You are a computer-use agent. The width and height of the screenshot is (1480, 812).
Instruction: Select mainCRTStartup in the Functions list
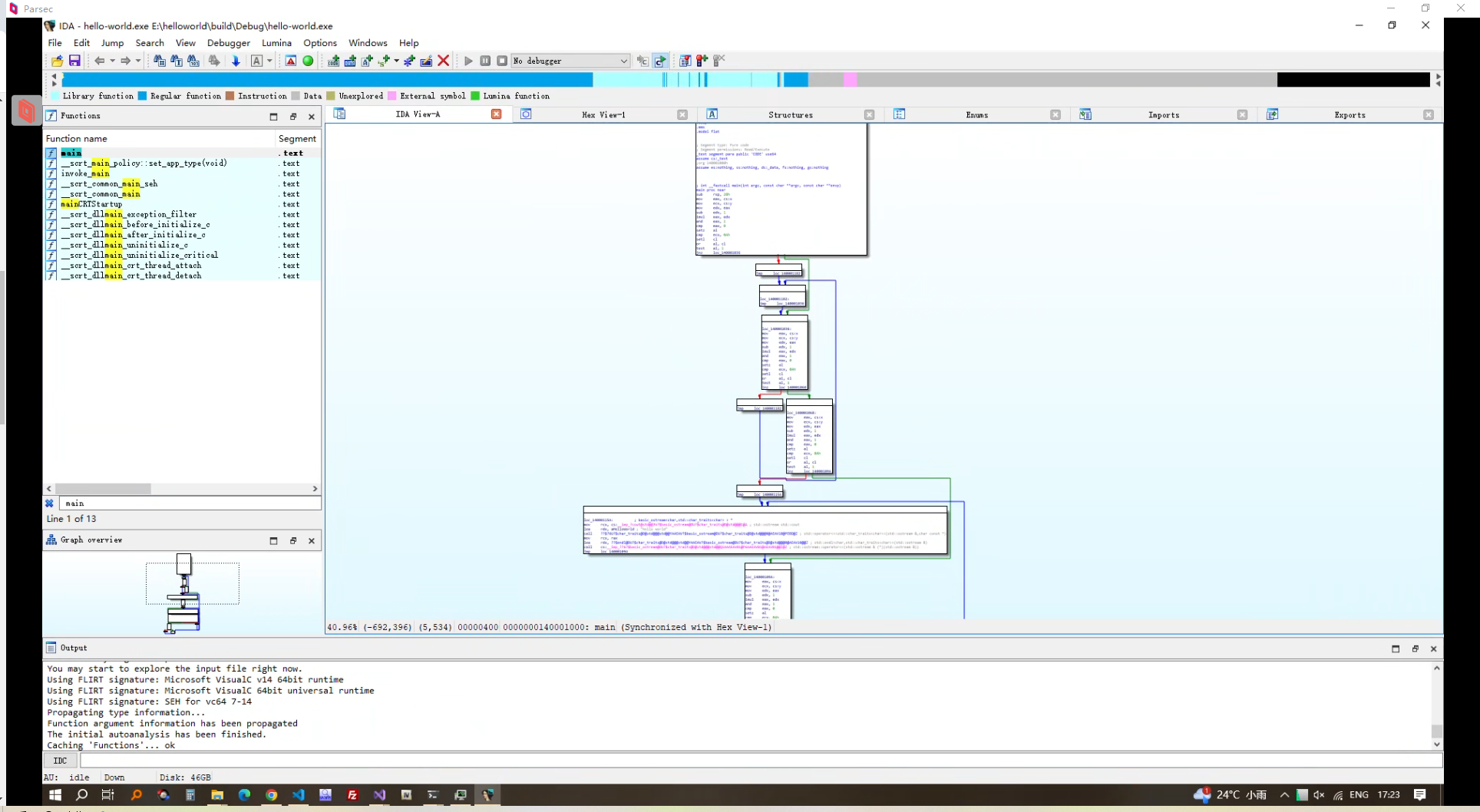(91, 204)
